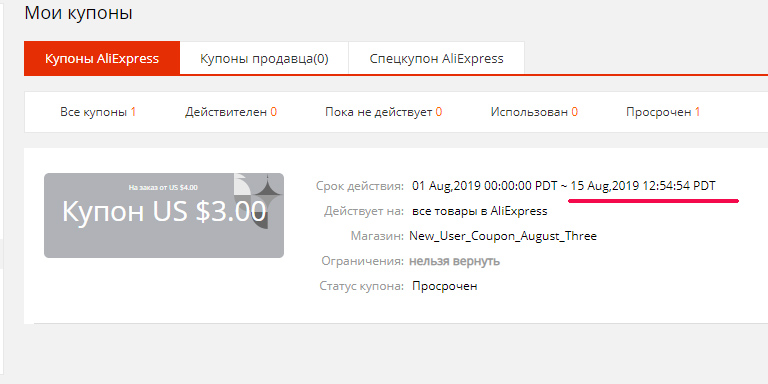Click the Магазин label

click(377, 236)
